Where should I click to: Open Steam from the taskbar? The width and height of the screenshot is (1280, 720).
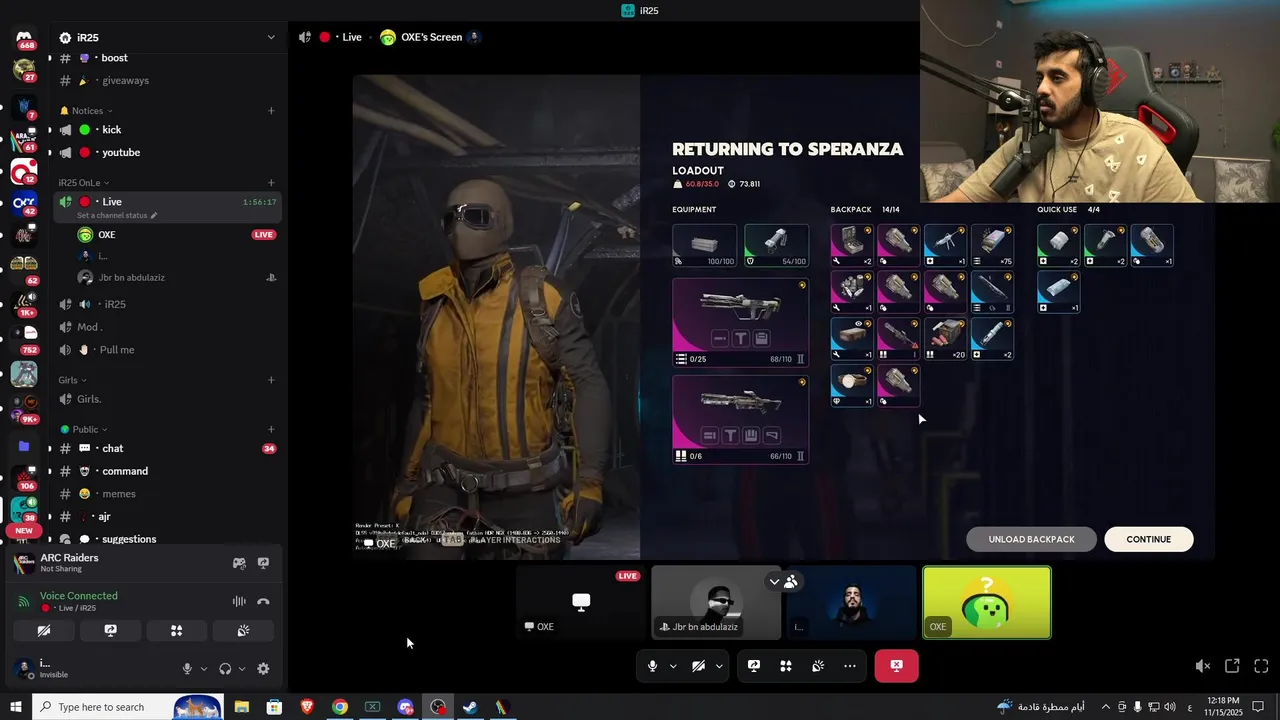tap(470, 707)
